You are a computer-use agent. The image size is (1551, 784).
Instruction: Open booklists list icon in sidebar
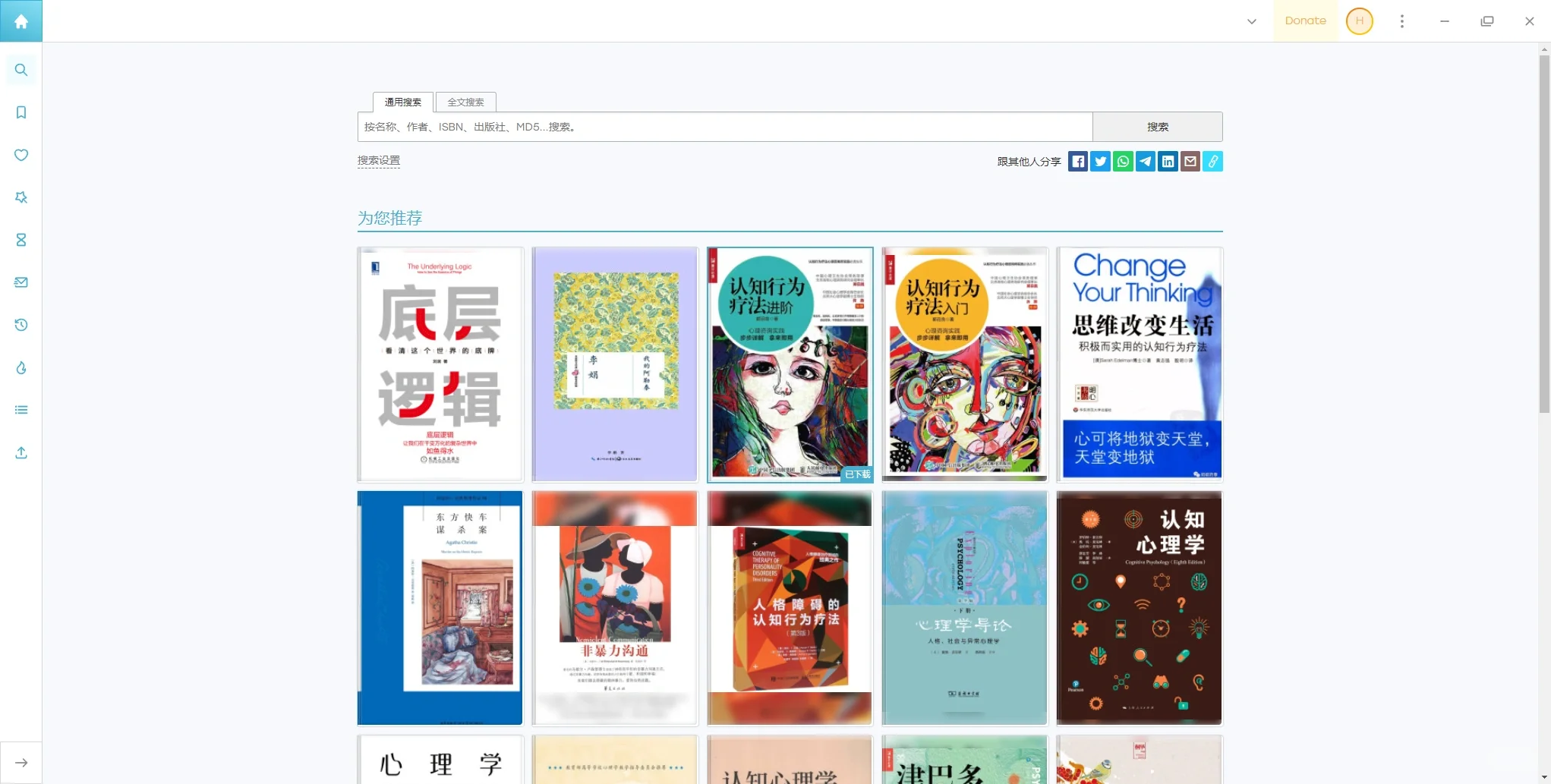21,410
